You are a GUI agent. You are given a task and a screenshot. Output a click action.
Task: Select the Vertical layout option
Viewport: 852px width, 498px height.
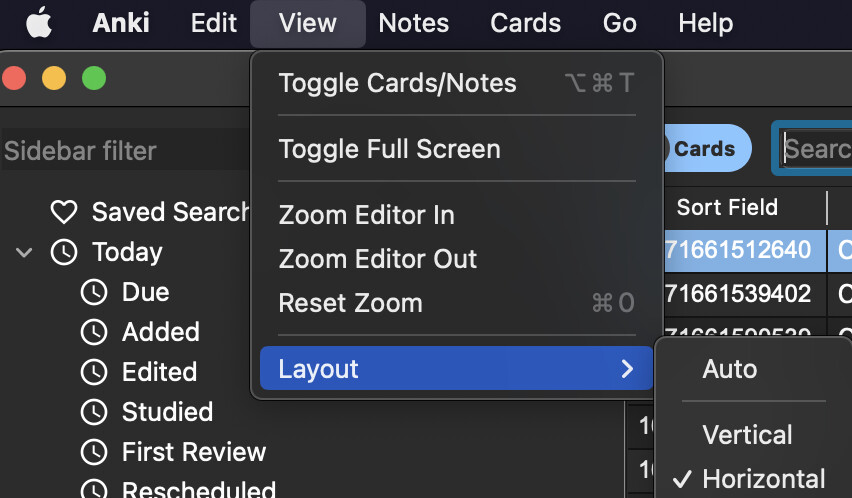click(747, 435)
